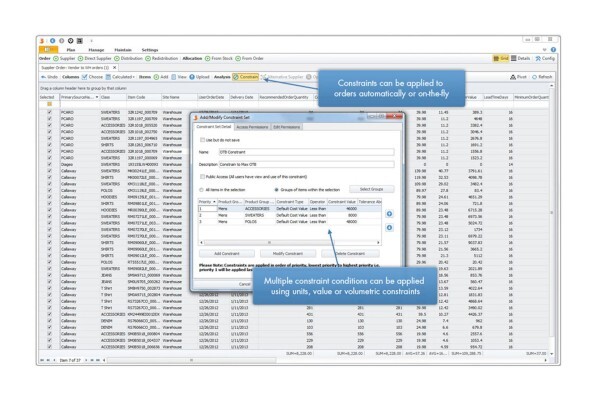Click the blue circular icon in the title bar

[x=52, y=41]
